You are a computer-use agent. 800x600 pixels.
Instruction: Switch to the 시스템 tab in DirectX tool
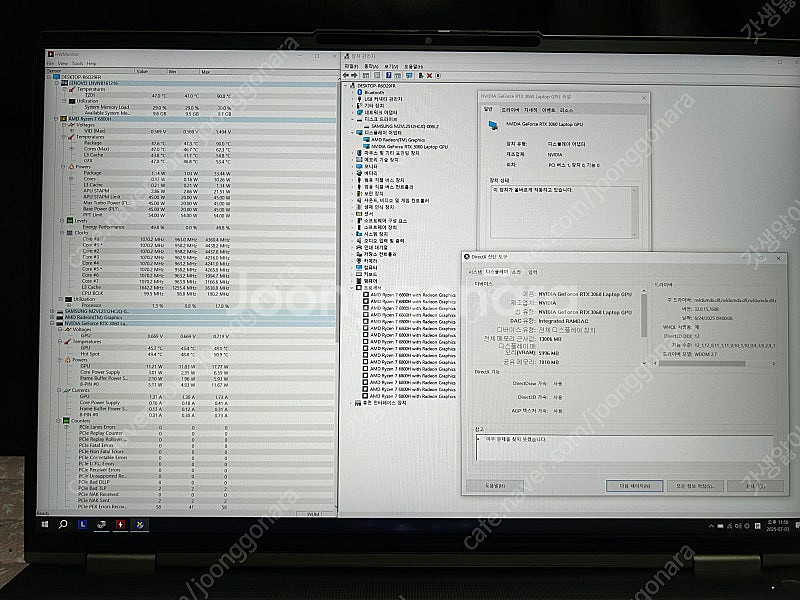click(x=475, y=272)
